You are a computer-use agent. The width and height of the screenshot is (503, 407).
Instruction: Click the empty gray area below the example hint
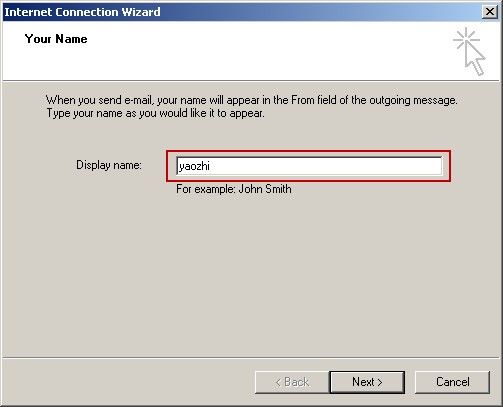tap(250, 273)
